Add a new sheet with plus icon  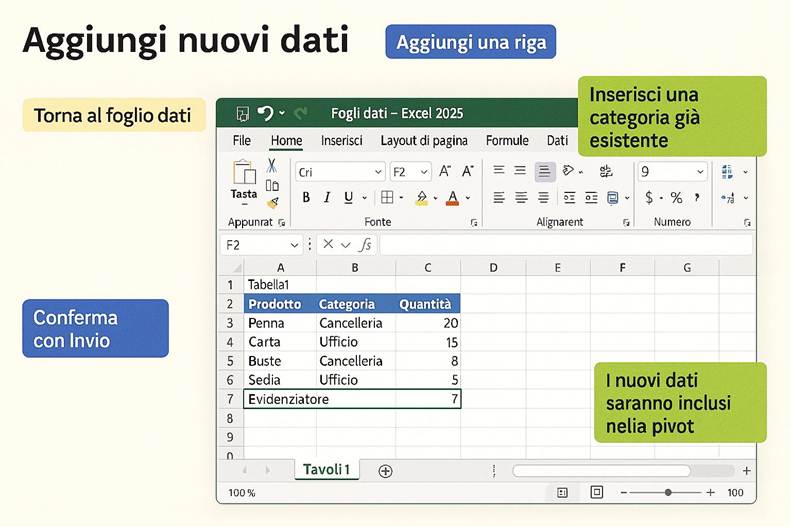pyautogui.click(x=385, y=471)
